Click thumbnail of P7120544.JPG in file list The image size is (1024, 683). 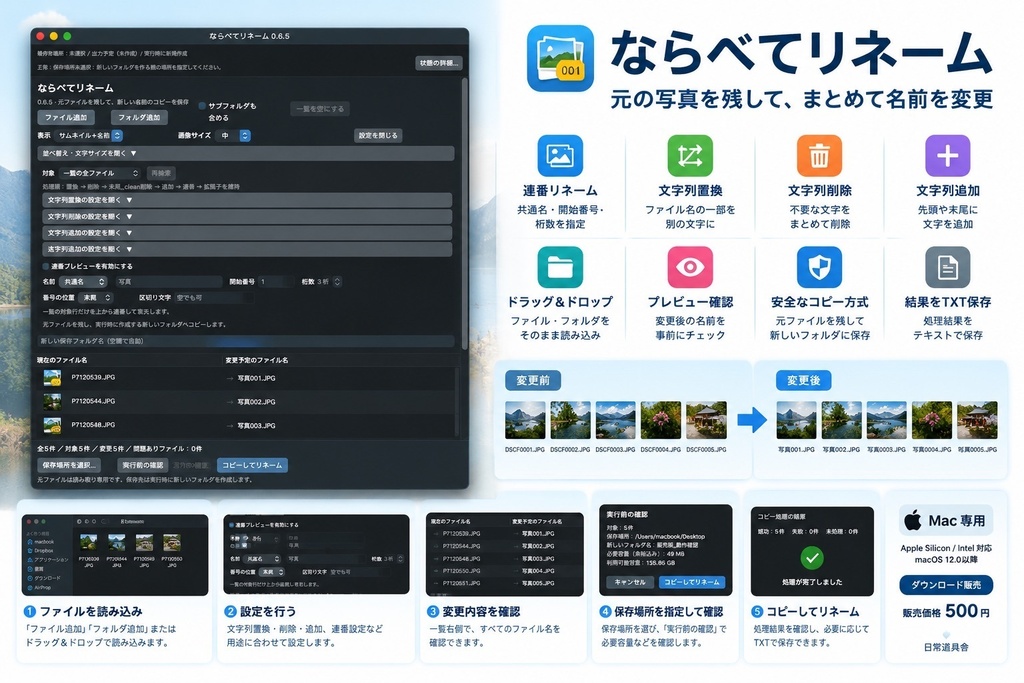(x=52, y=401)
